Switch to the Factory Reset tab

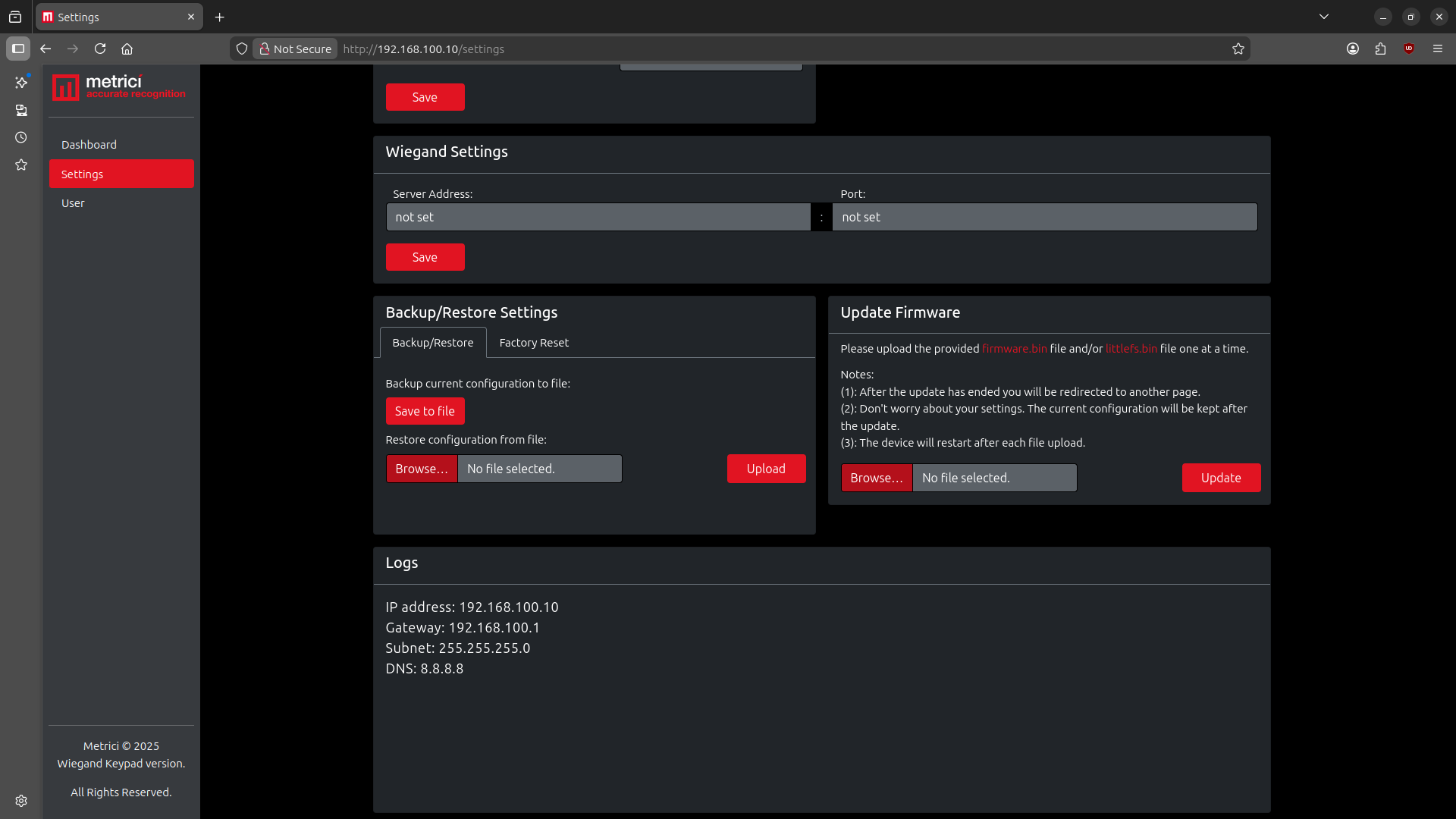coord(534,343)
